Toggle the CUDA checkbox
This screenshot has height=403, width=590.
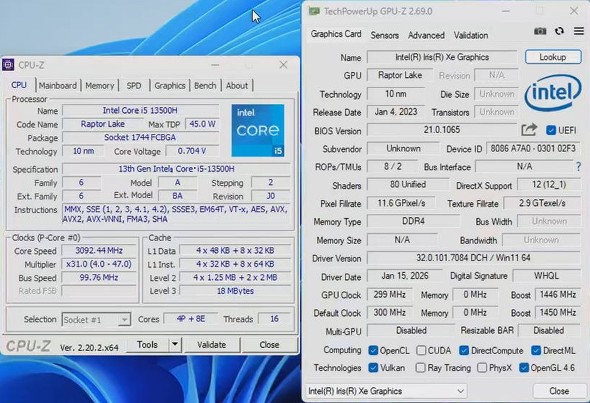(421, 350)
